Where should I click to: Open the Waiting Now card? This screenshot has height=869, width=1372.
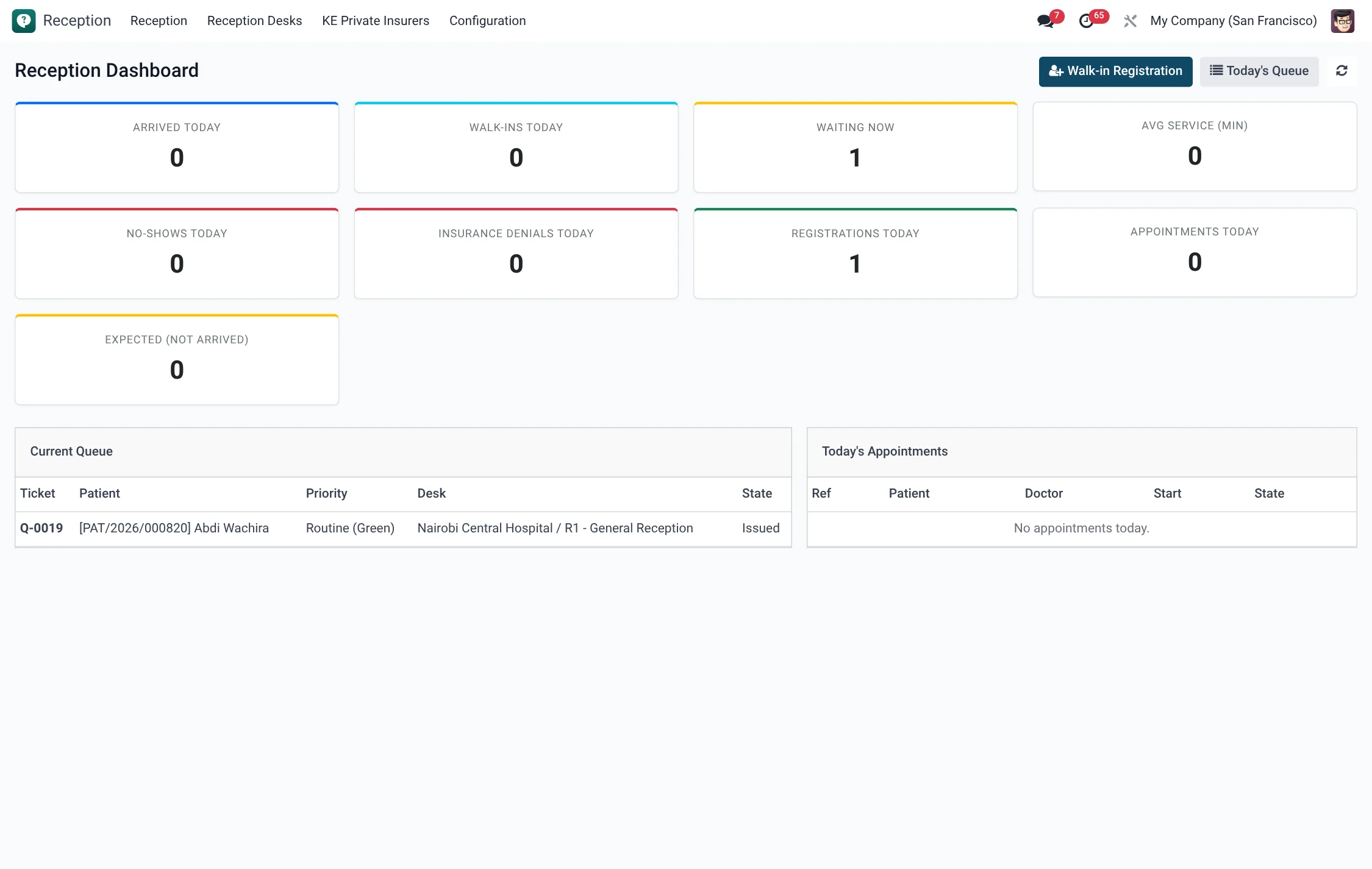coord(855,147)
